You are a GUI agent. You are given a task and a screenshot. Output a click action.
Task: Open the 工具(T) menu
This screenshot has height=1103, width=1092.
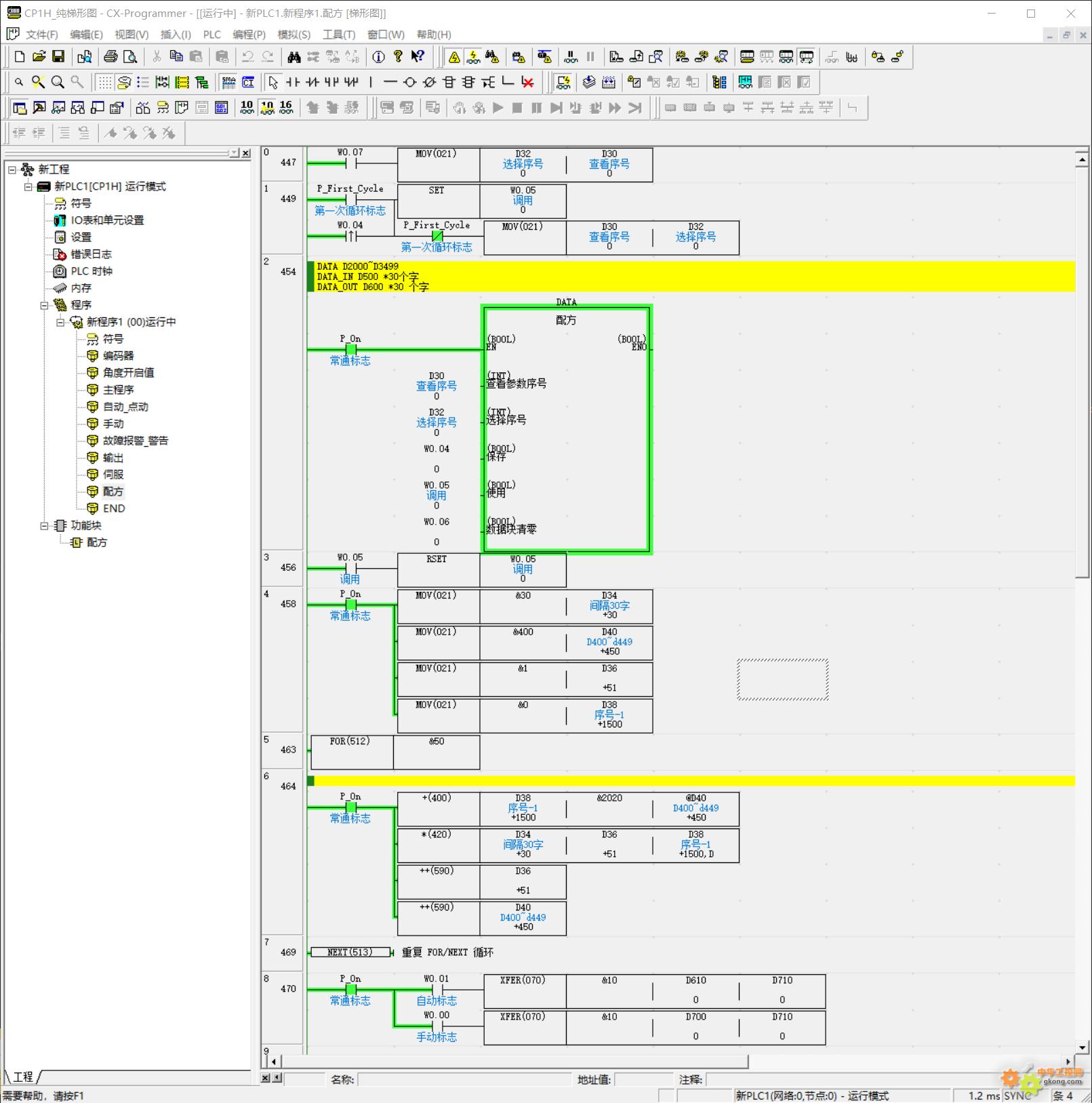point(339,35)
